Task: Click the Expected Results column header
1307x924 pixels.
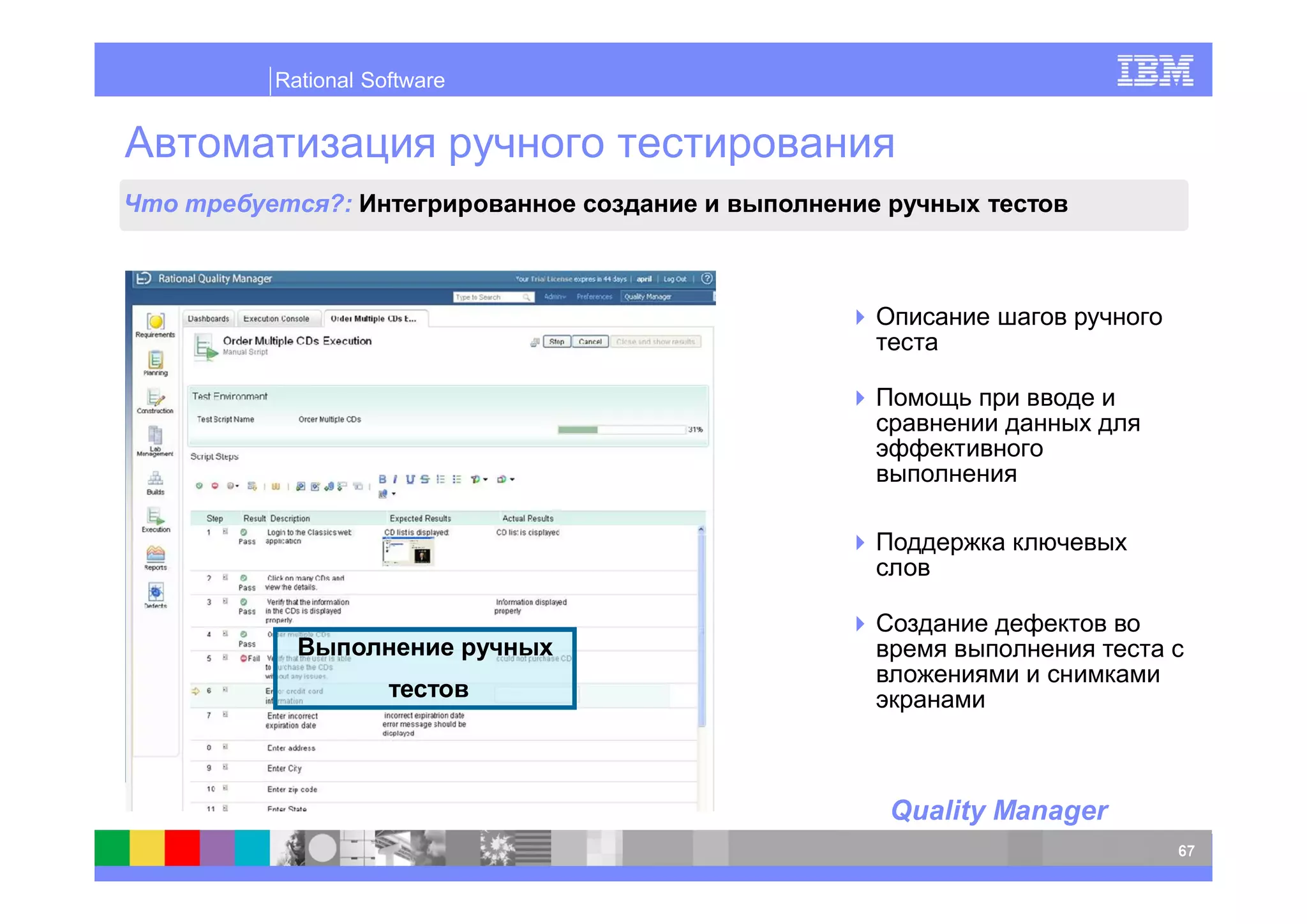Action: (x=421, y=519)
